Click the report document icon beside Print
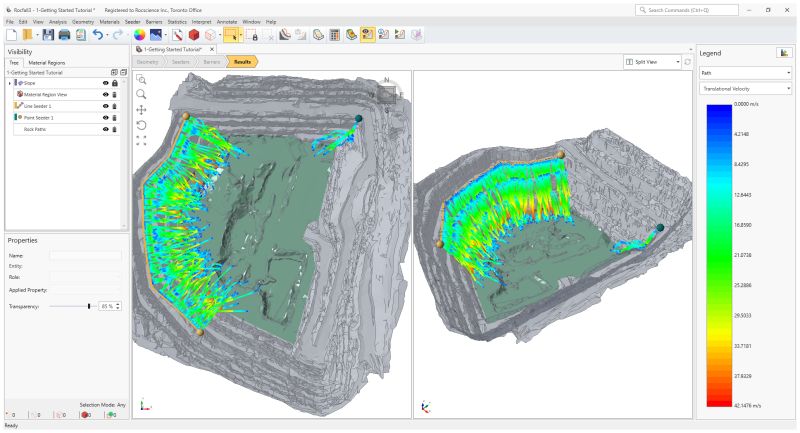The height and width of the screenshot is (433, 800). point(81,35)
